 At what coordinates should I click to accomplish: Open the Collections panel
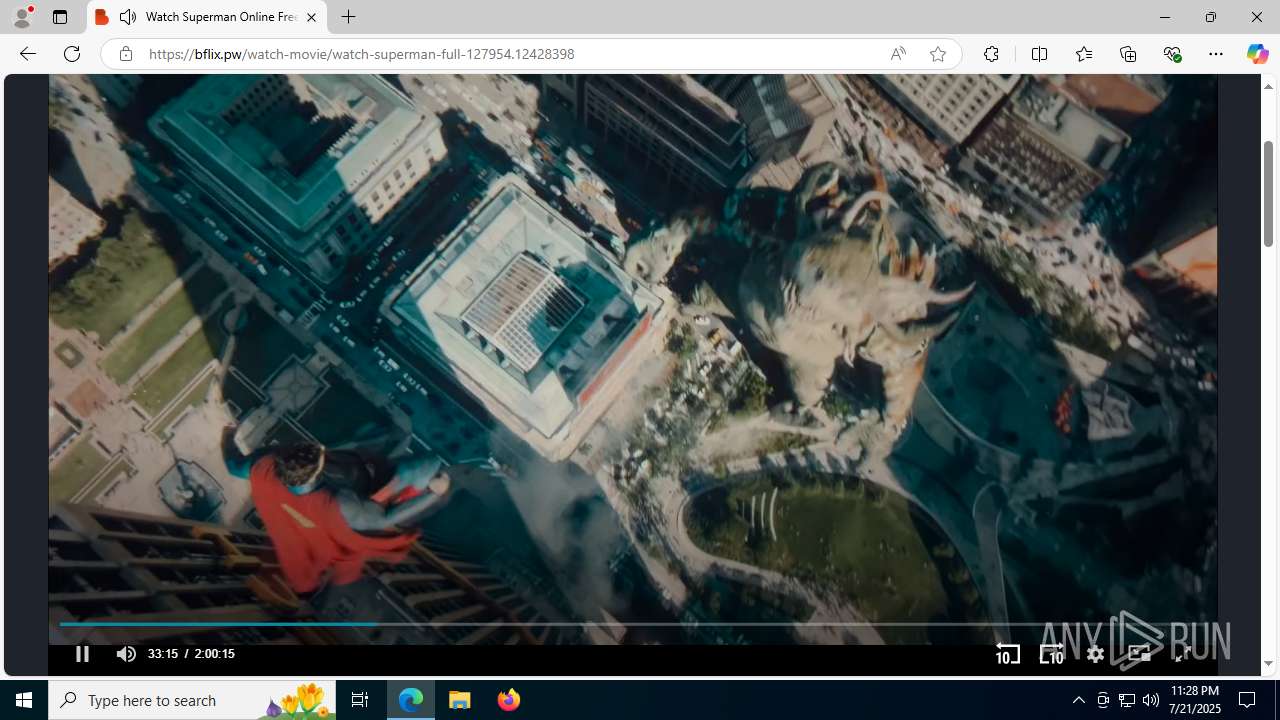(1128, 54)
